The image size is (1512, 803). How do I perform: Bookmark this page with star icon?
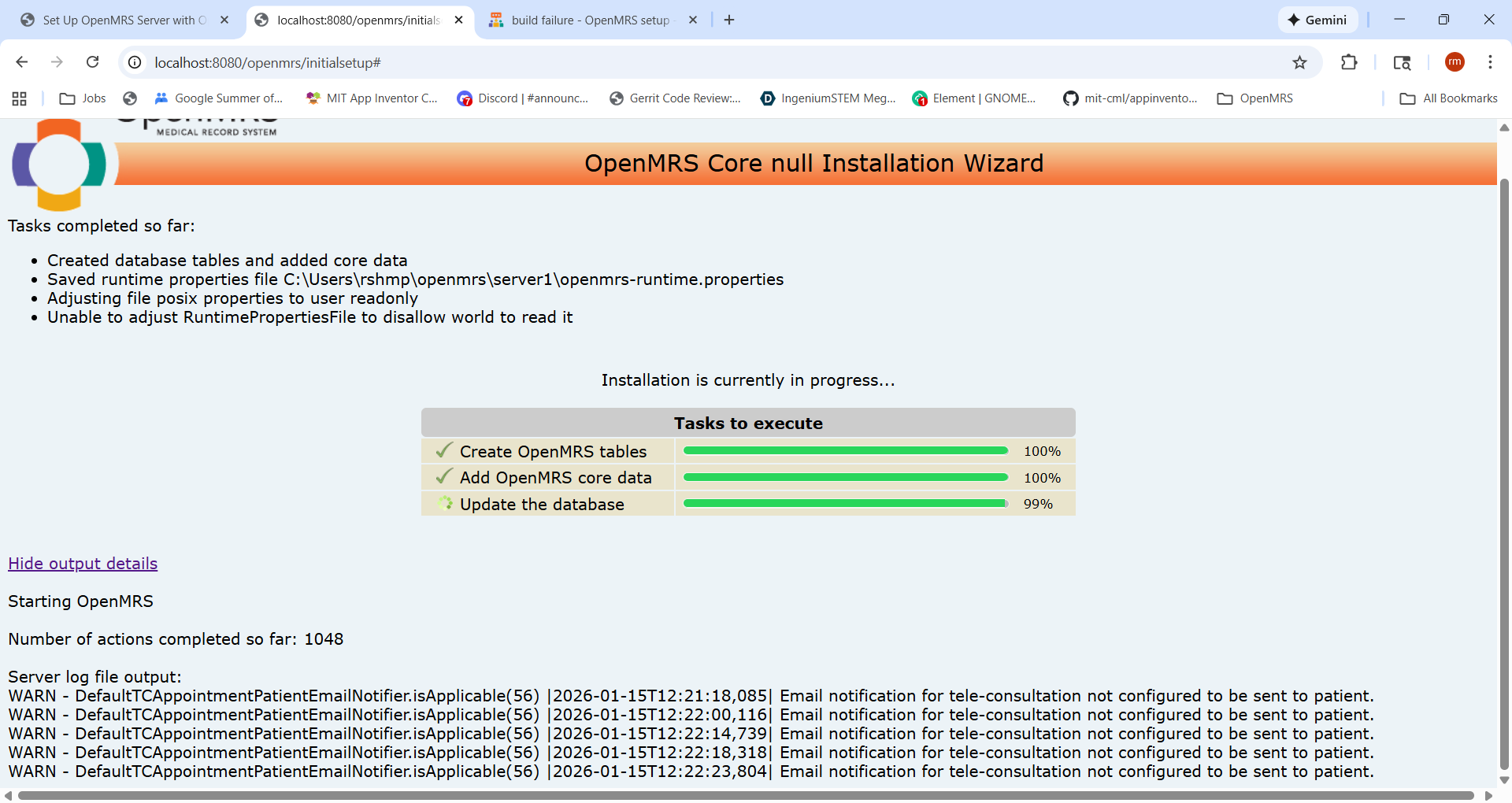(x=1299, y=62)
